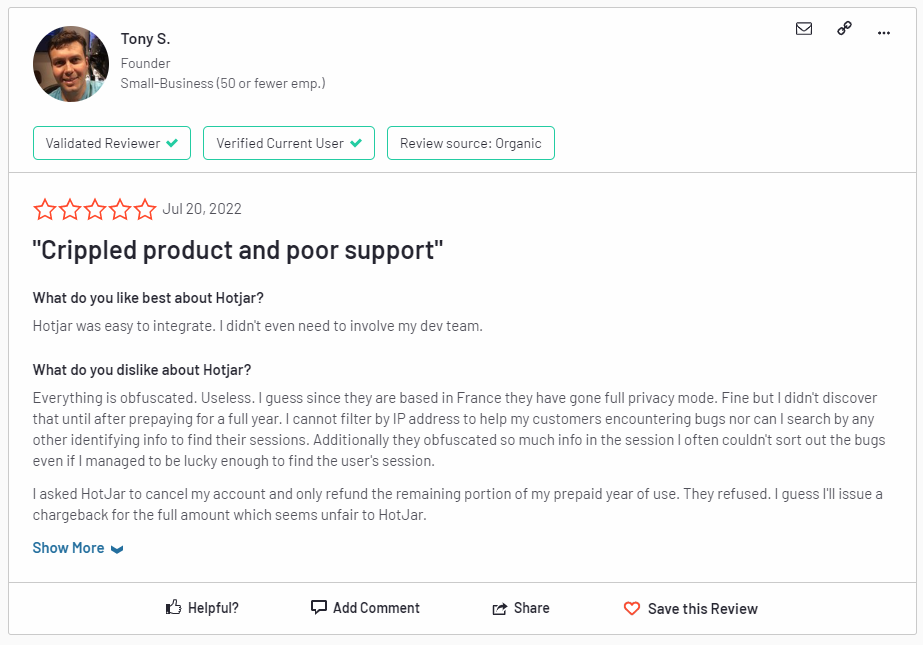923x645 pixels.
Task: Select the fifth rating star
Action: pyautogui.click(x=145, y=209)
